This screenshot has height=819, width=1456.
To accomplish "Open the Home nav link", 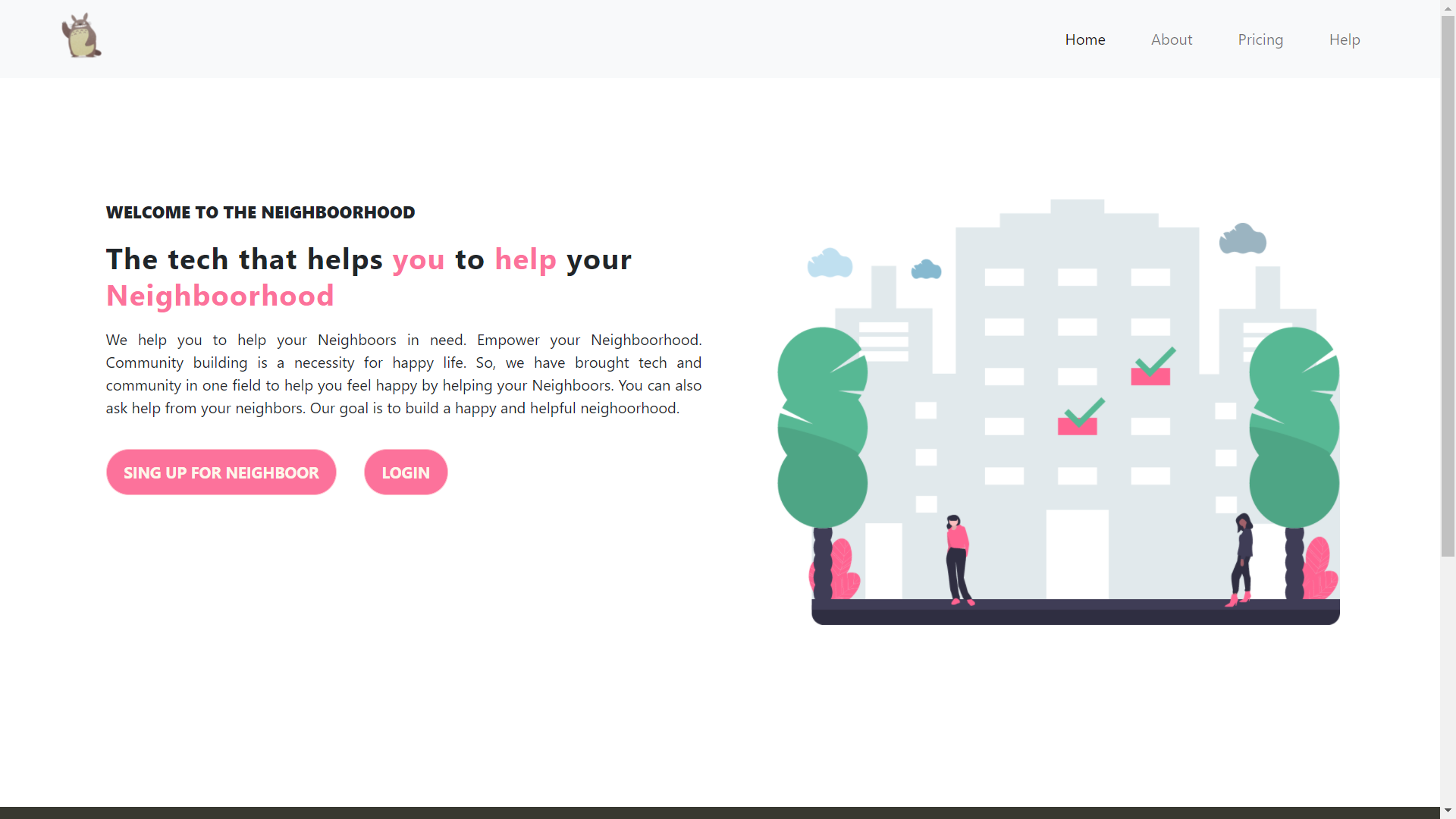I will [x=1084, y=39].
